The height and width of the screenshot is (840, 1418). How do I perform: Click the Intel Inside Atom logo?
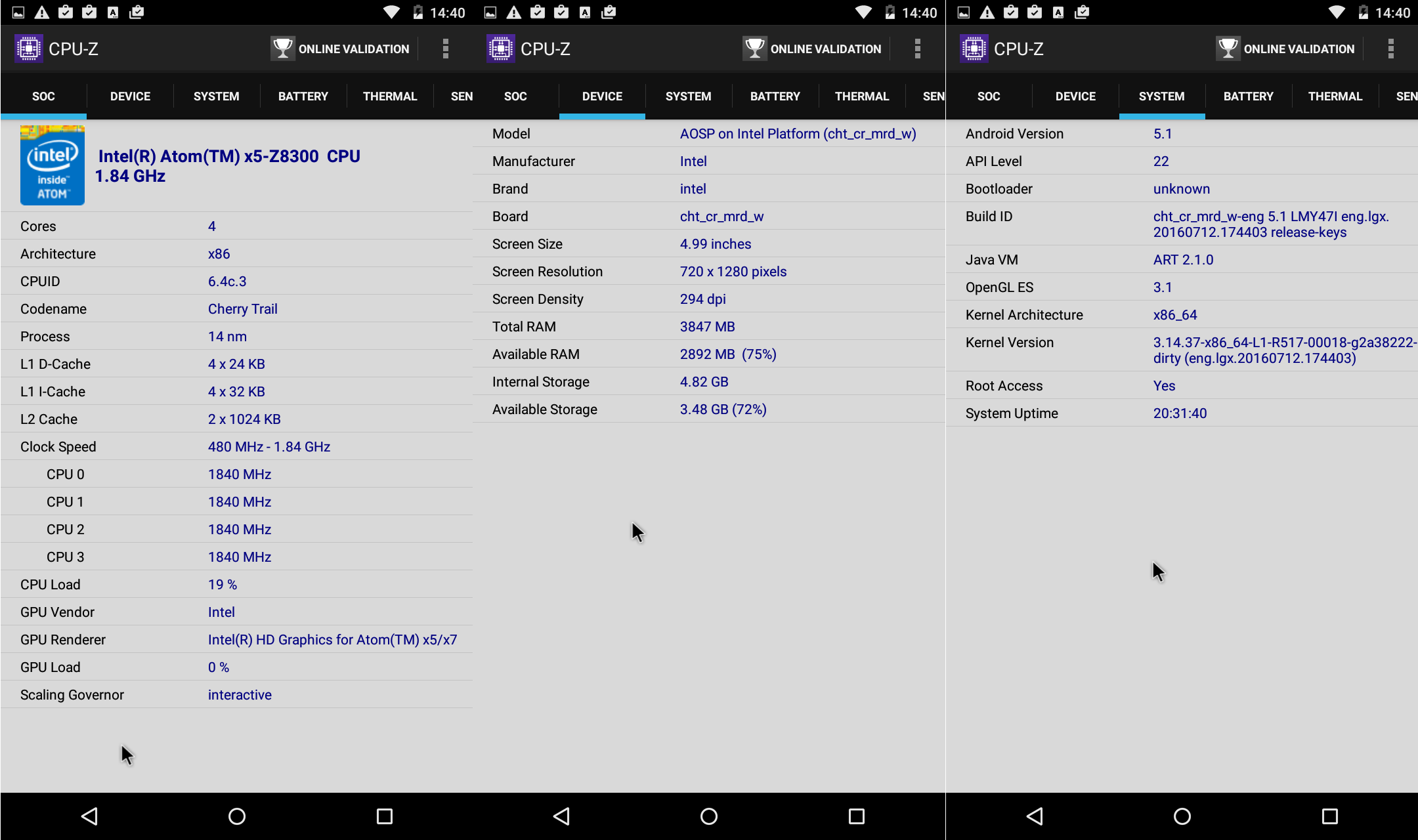53,165
